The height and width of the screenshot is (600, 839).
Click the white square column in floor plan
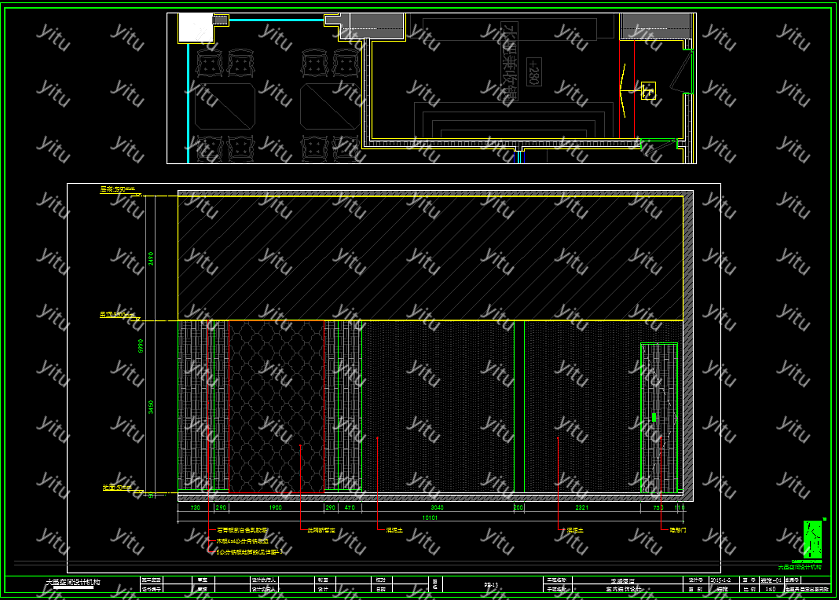(x=194, y=28)
